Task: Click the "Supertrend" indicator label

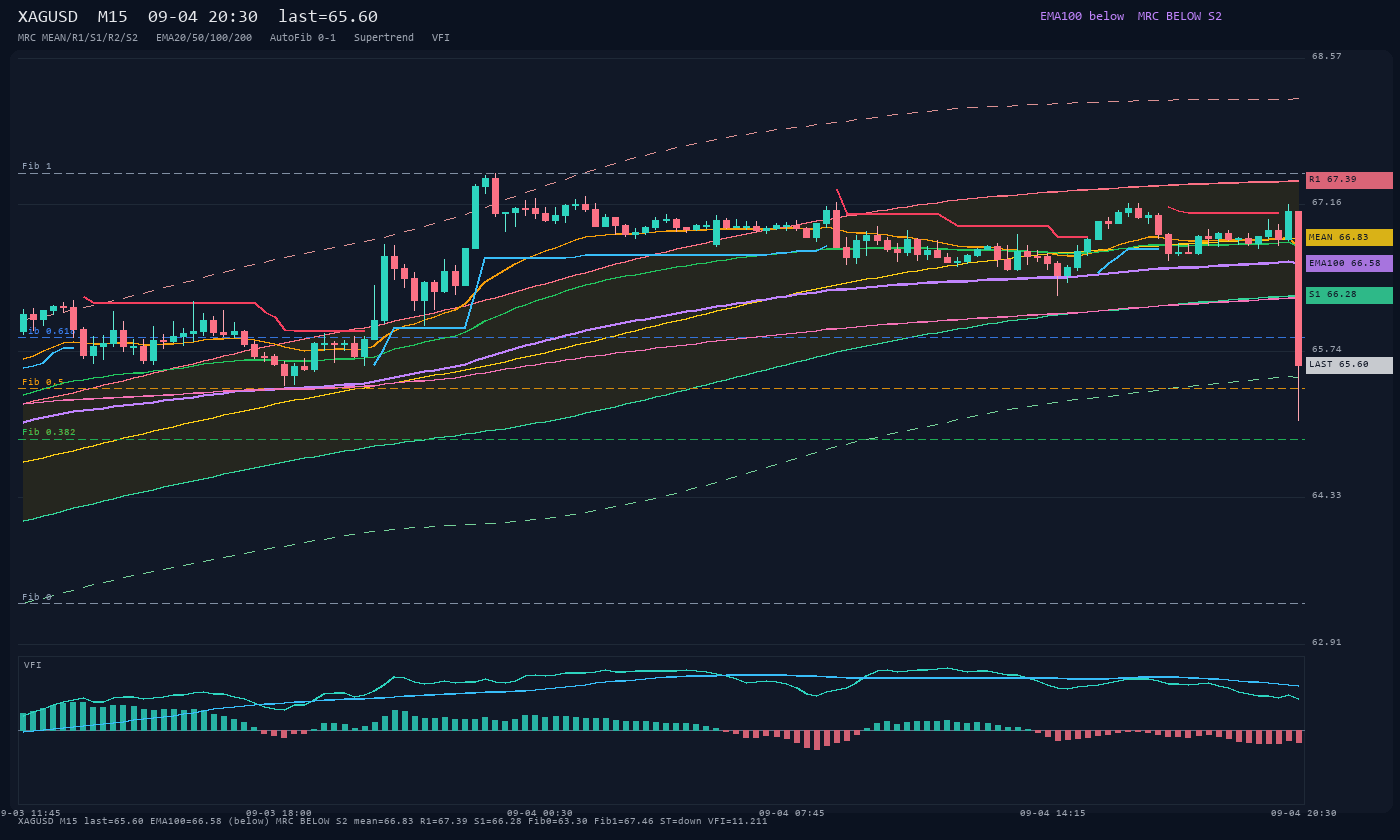Action: (384, 38)
